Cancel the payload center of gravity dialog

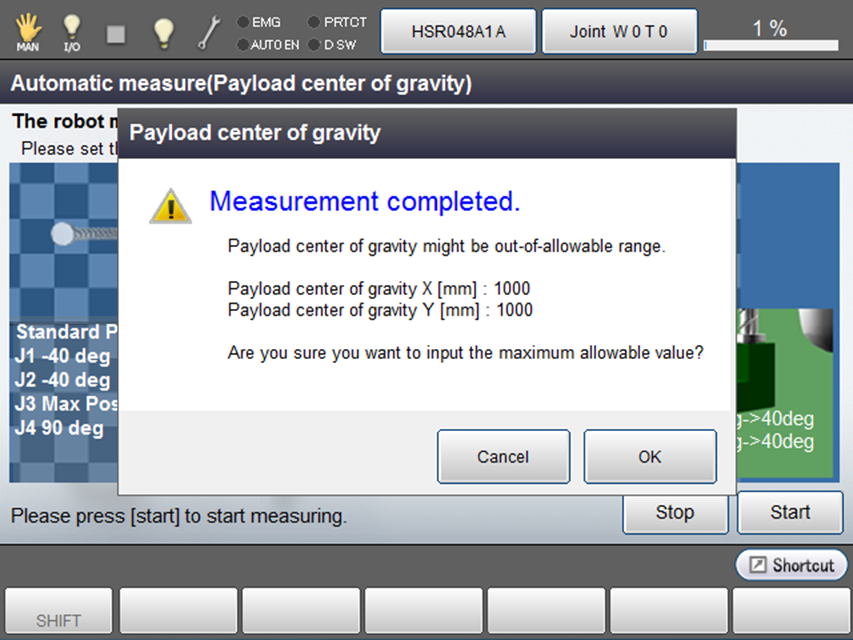click(503, 457)
